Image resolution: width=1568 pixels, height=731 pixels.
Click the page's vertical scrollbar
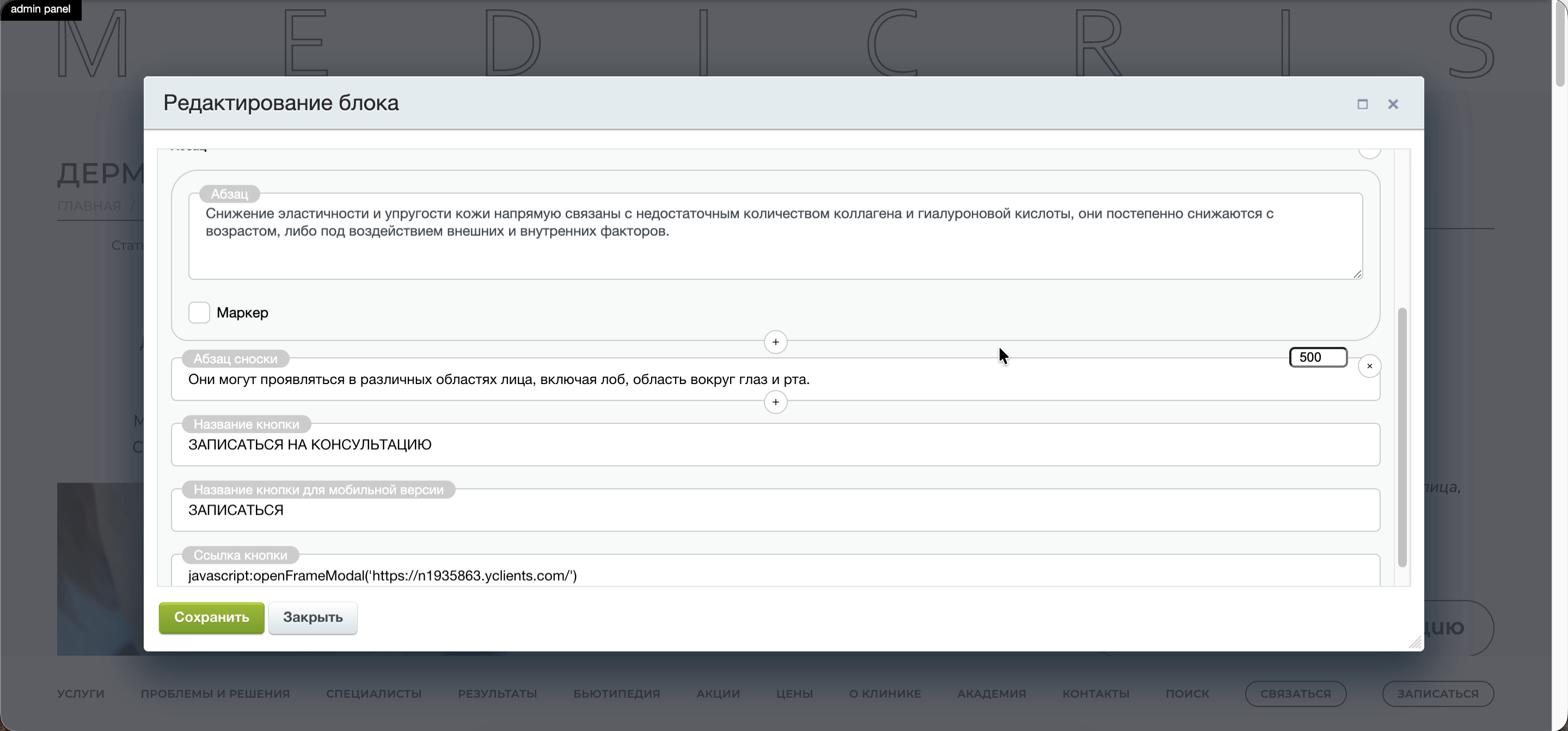click(1560, 44)
